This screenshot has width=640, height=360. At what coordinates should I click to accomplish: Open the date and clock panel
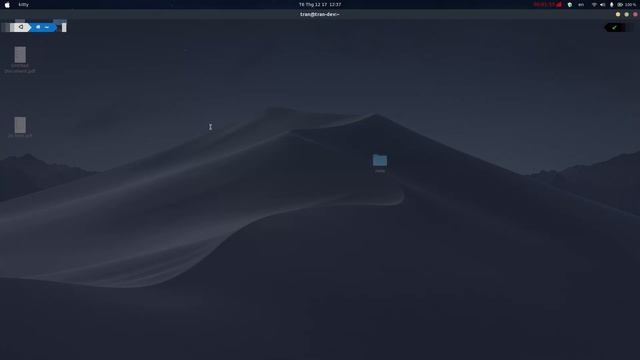[320, 4]
